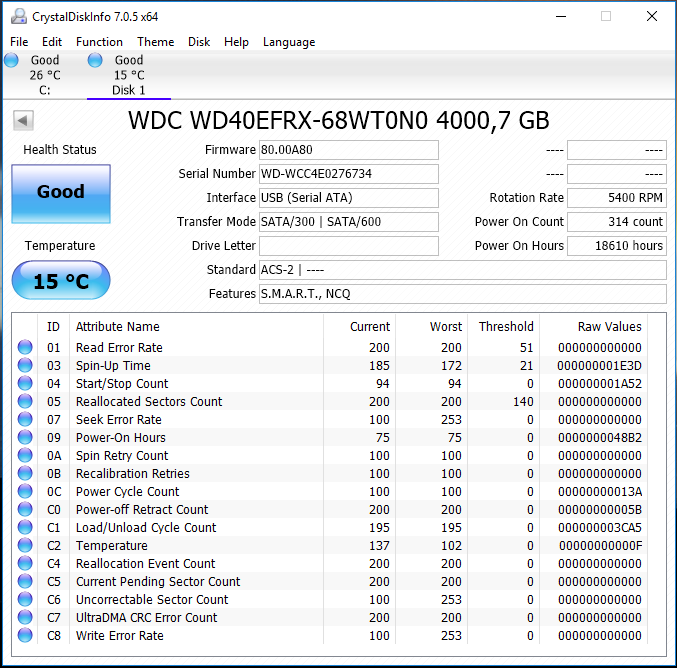677x668 pixels.
Task: Open the Help menu
Action: (x=236, y=42)
